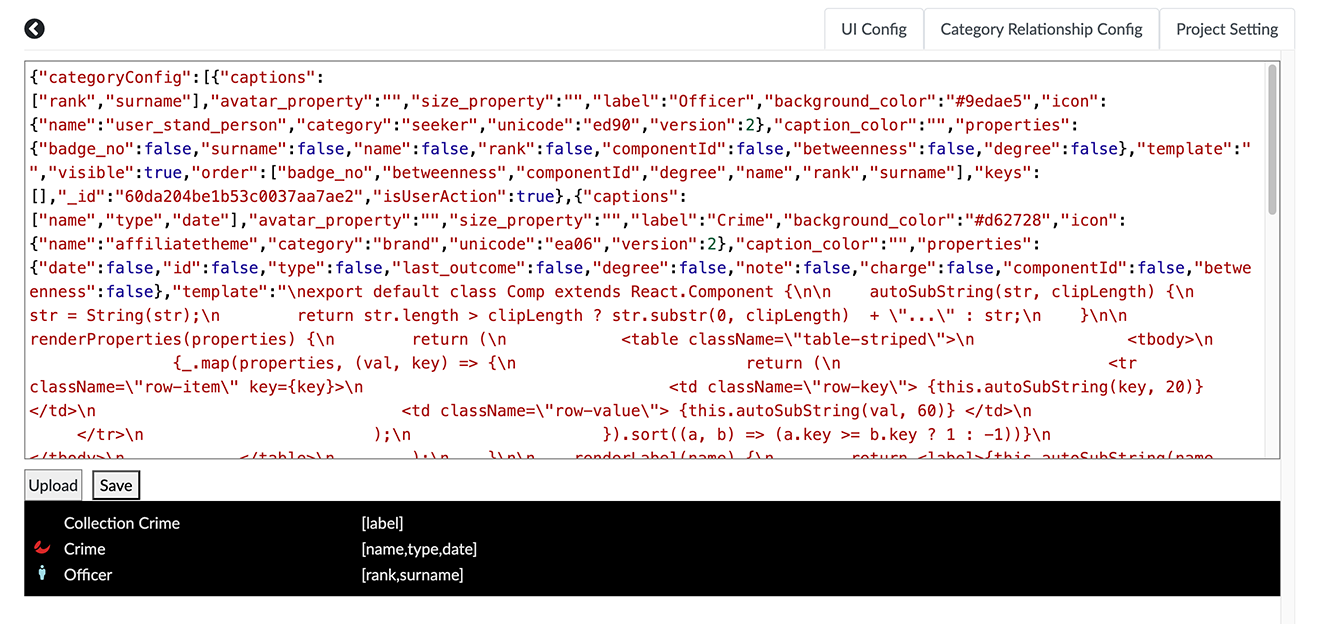Click the [rank,surname] captions entry
Viewport: 1320px width, 624px height.
pyautogui.click(x=412, y=575)
